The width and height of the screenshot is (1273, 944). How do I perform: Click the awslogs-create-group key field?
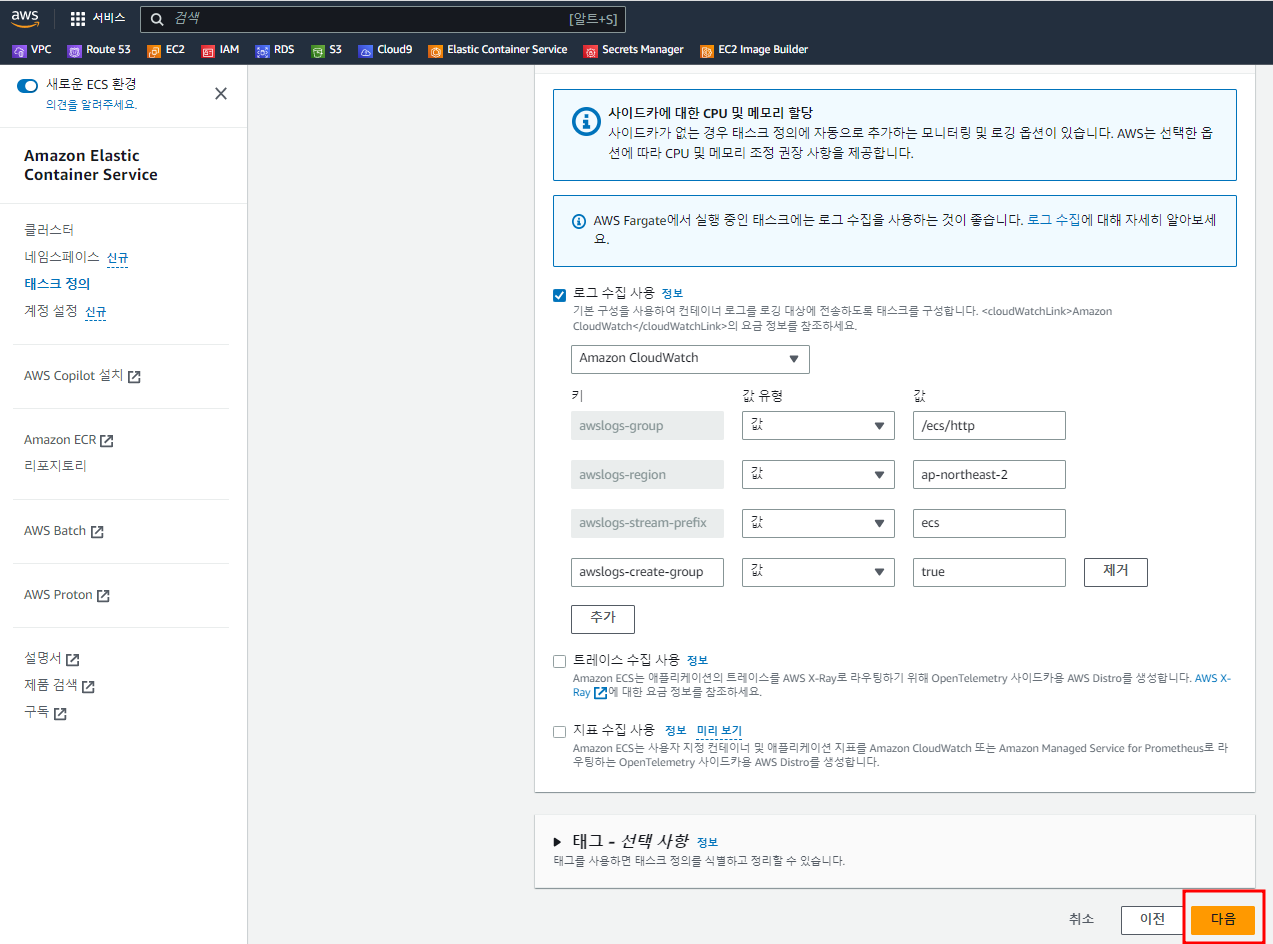[647, 572]
